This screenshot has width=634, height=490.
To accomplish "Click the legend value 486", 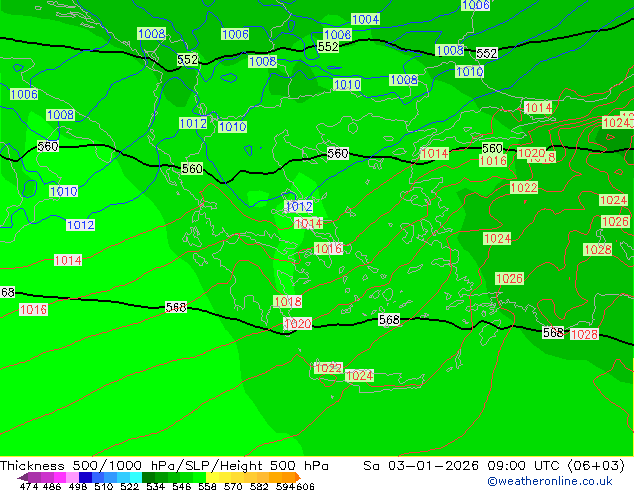I will pos(52,486).
